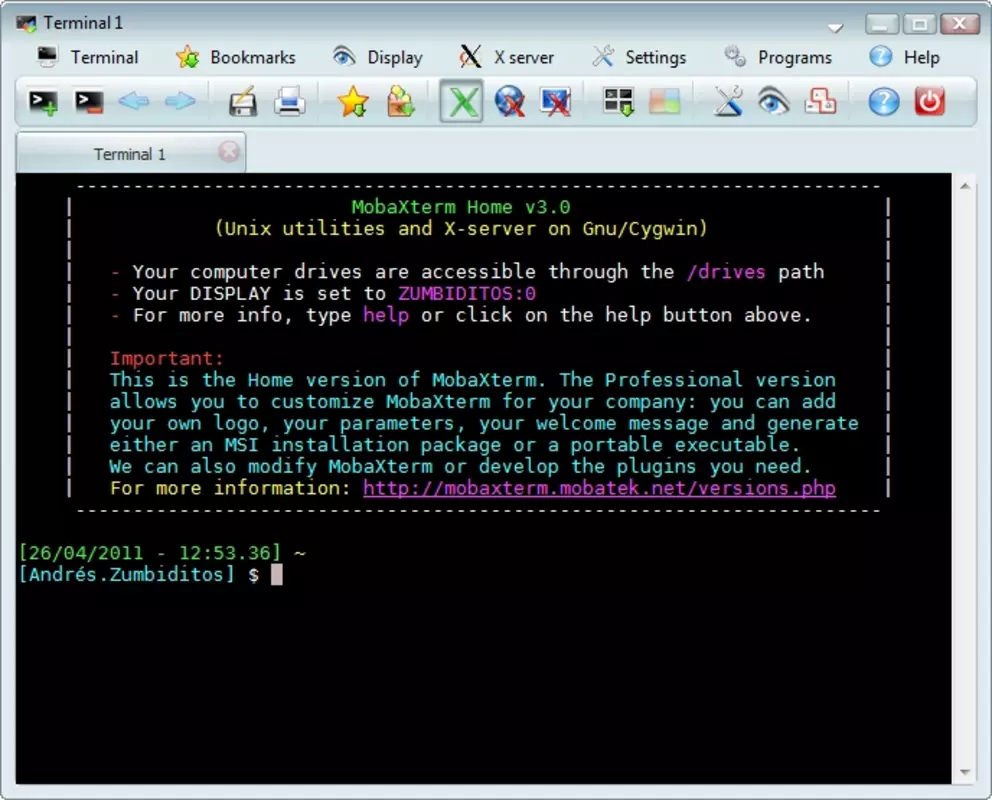Click the window layout grid icon
Image resolution: width=992 pixels, height=800 pixels.
coord(619,101)
